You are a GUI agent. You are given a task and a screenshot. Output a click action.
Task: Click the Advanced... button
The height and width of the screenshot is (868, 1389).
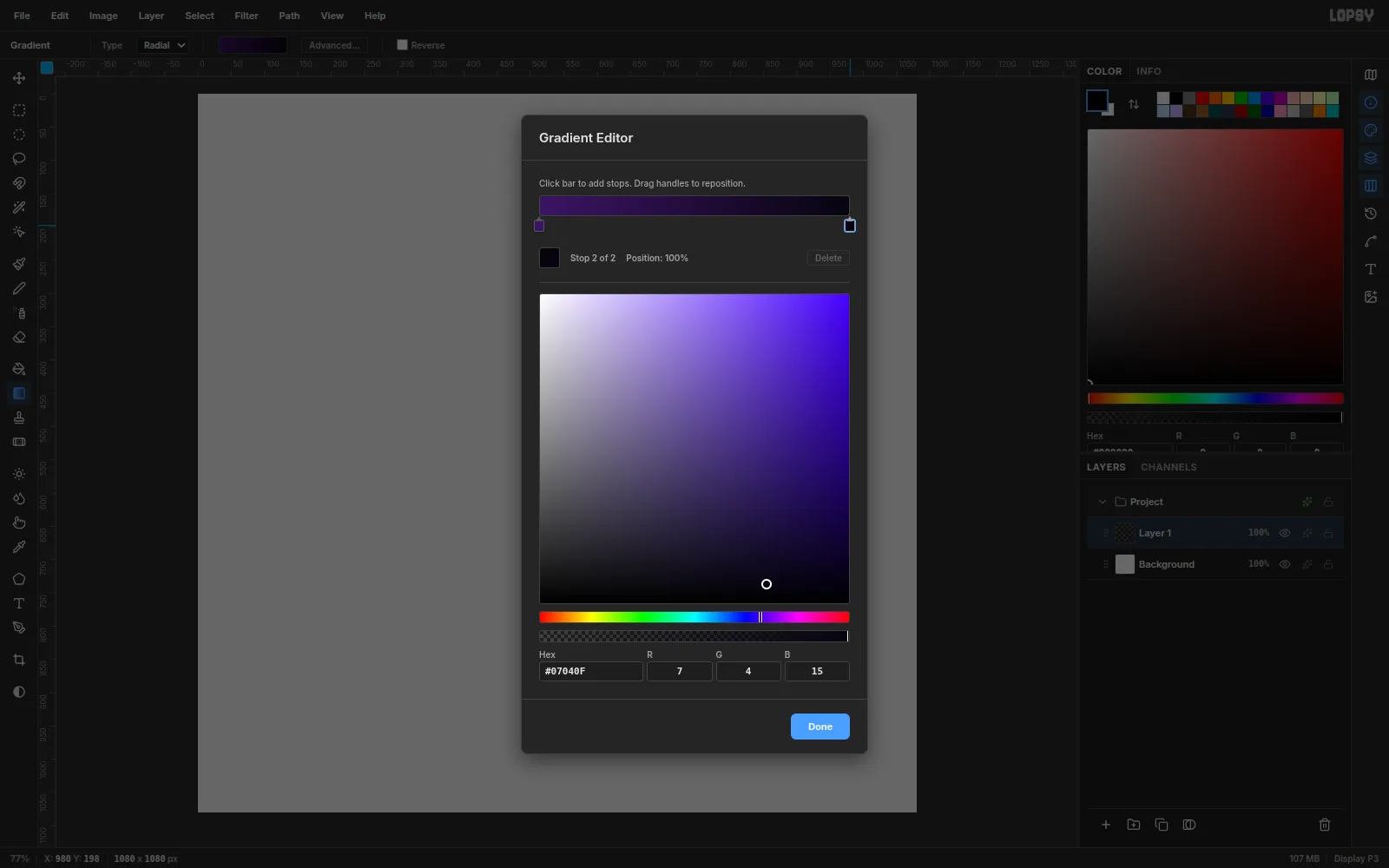pos(334,45)
